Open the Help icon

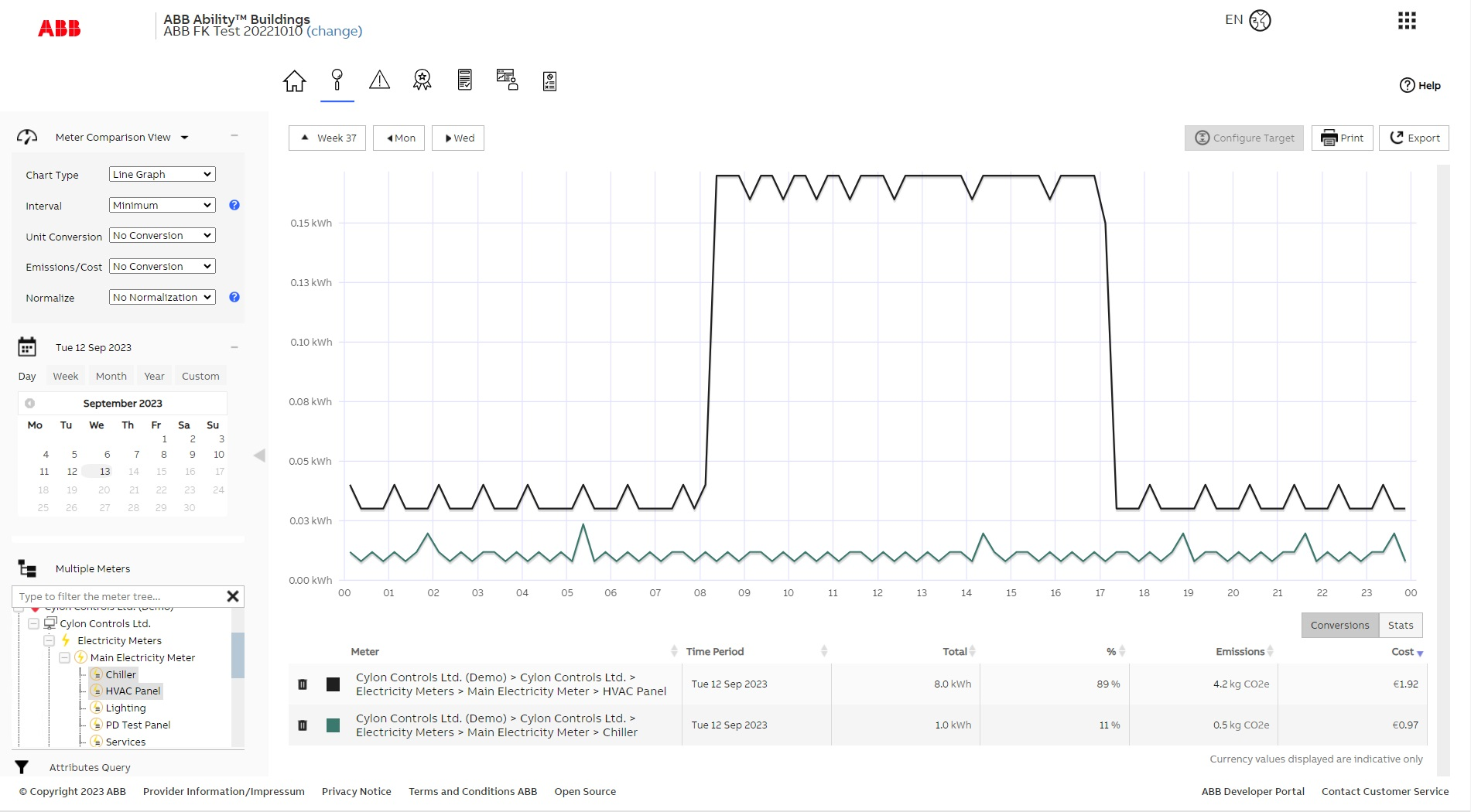[1408, 85]
